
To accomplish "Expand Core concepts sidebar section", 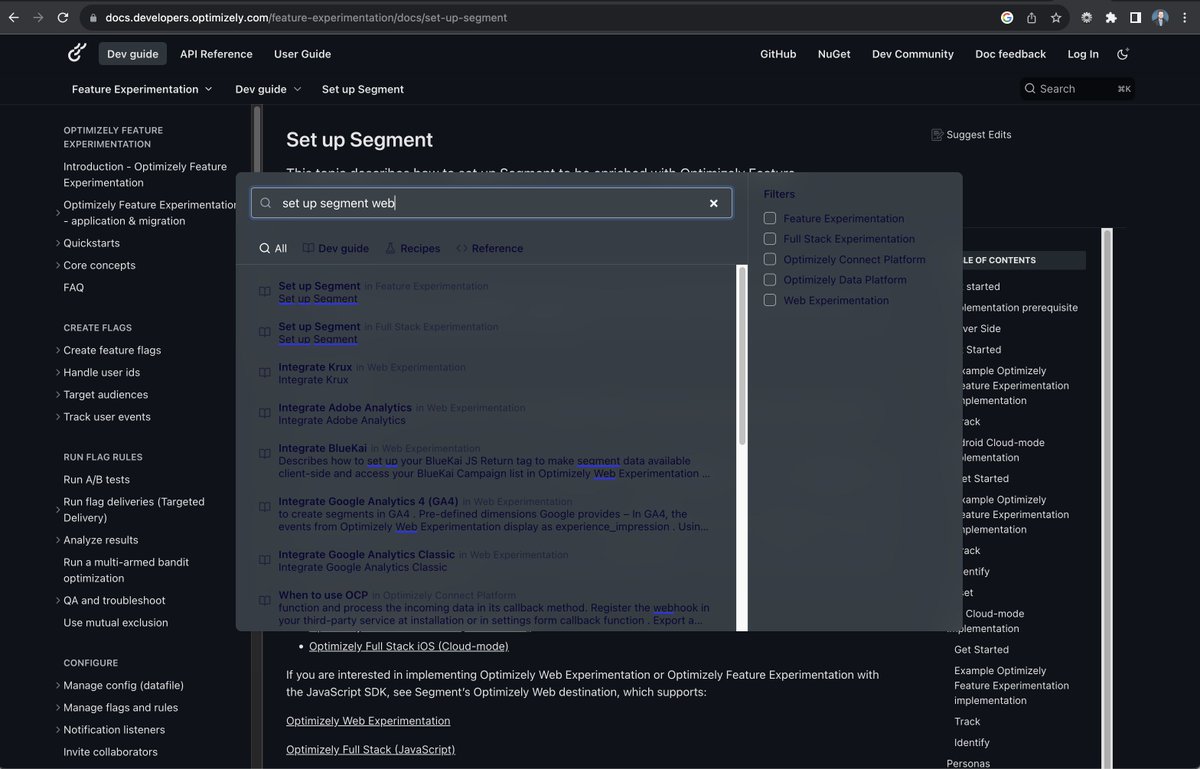I will (58, 265).
